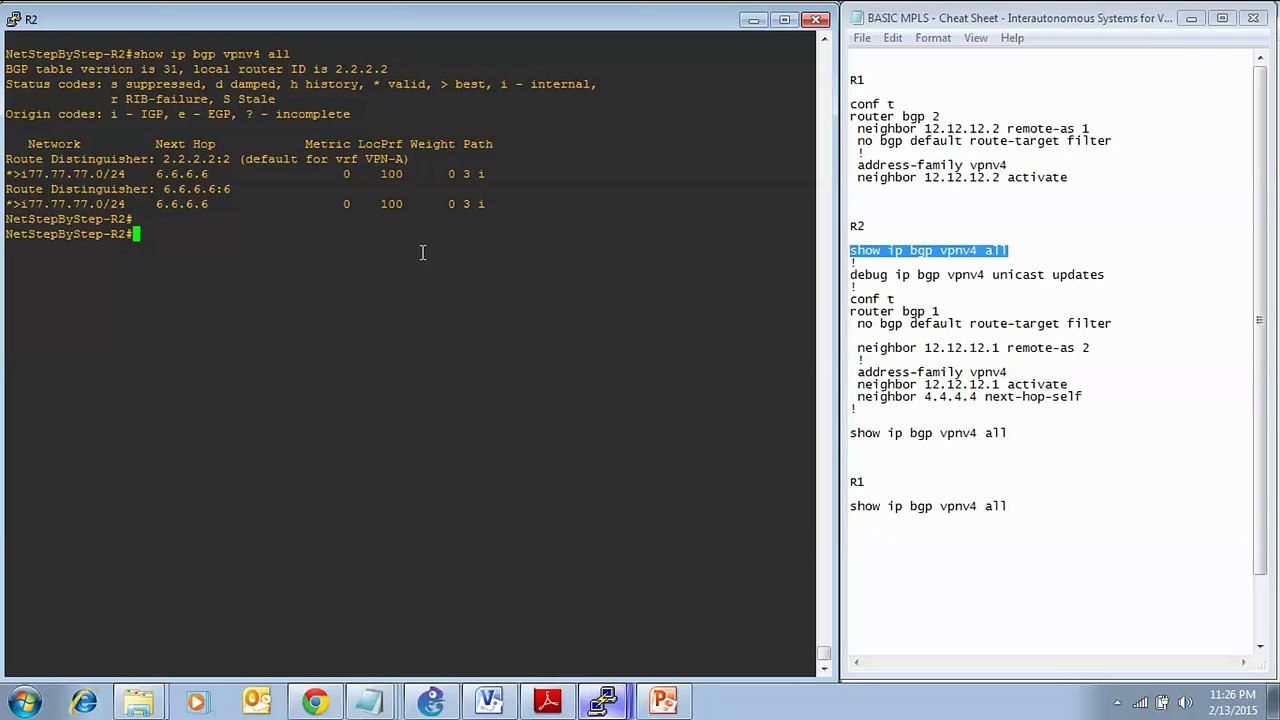Screen dimensions: 1280x720
Task: Click 'neighbor 12.12.12.2 activate' line
Action: tap(962, 178)
